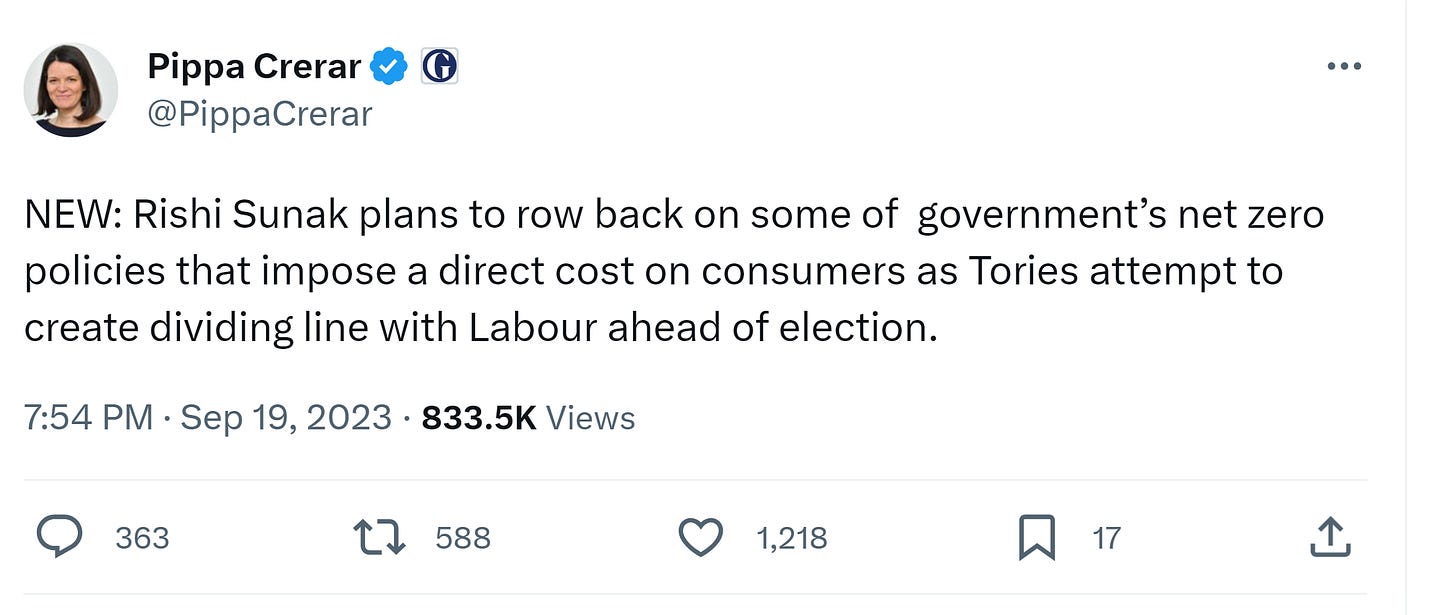Open Pippa Crerar's profile photo
This screenshot has height=615, width=1456.
click(70, 90)
